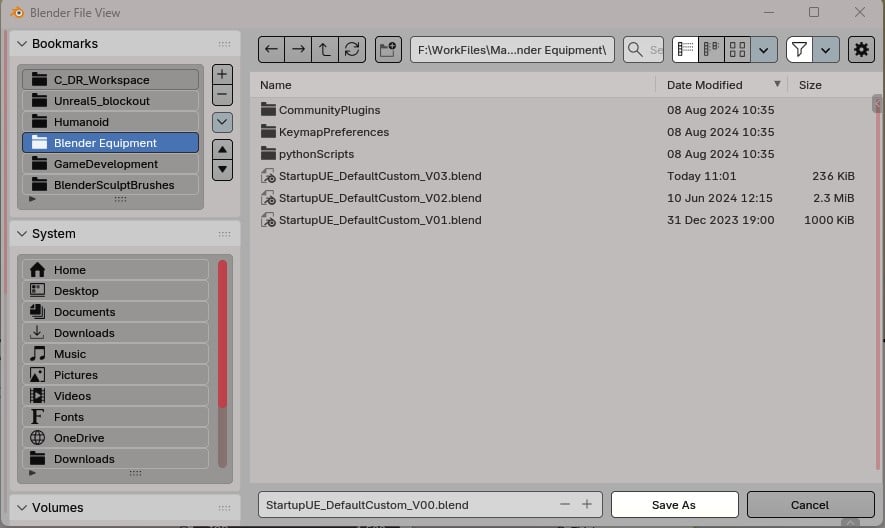Click the file path field
This screenshot has width=885, height=528.
[512, 50]
